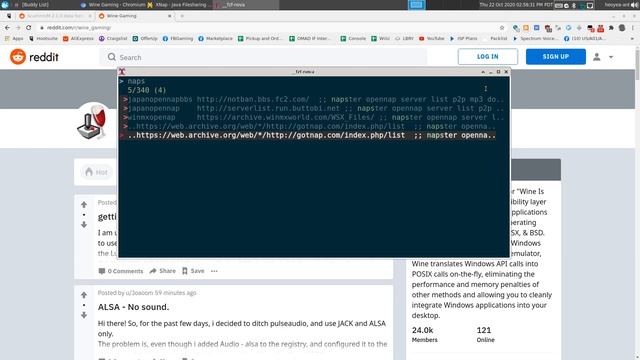
Task: Open the OfferUp bookmark
Action: pyautogui.click(x=145, y=38)
